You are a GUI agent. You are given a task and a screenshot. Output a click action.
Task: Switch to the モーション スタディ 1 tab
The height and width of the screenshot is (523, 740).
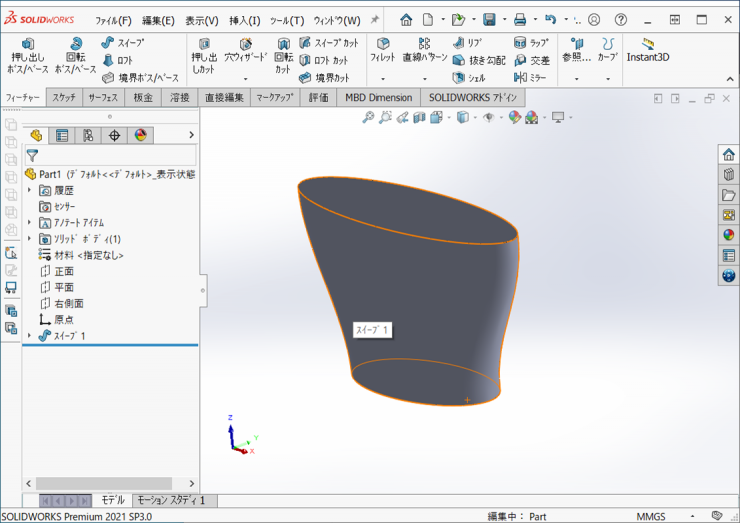click(170, 500)
